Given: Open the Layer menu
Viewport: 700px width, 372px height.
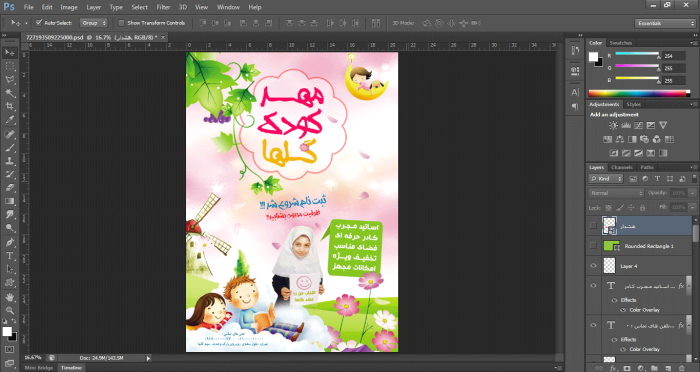Looking at the screenshot, I should click(93, 7).
